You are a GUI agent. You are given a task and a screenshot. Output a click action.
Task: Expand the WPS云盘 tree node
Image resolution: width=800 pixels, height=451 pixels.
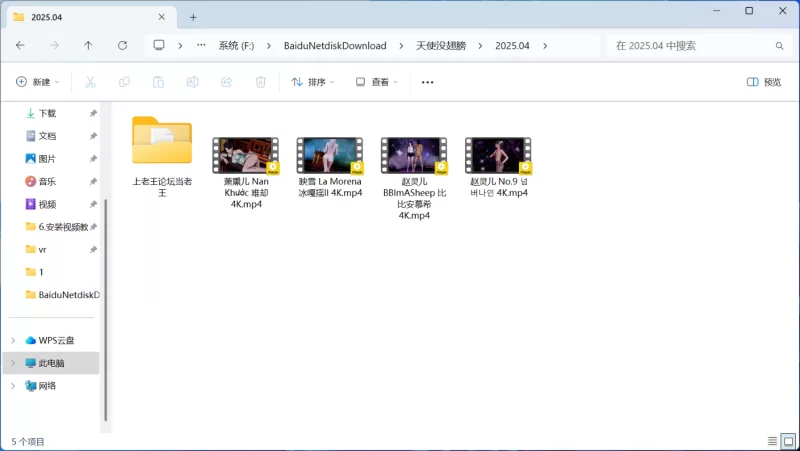pyautogui.click(x=12, y=340)
